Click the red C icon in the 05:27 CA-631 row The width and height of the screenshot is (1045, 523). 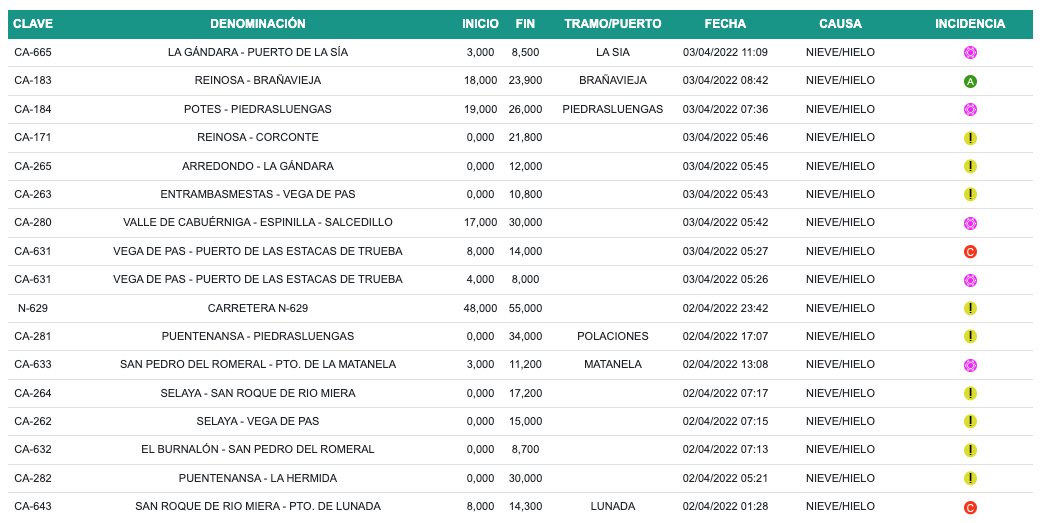click(970, 252)
